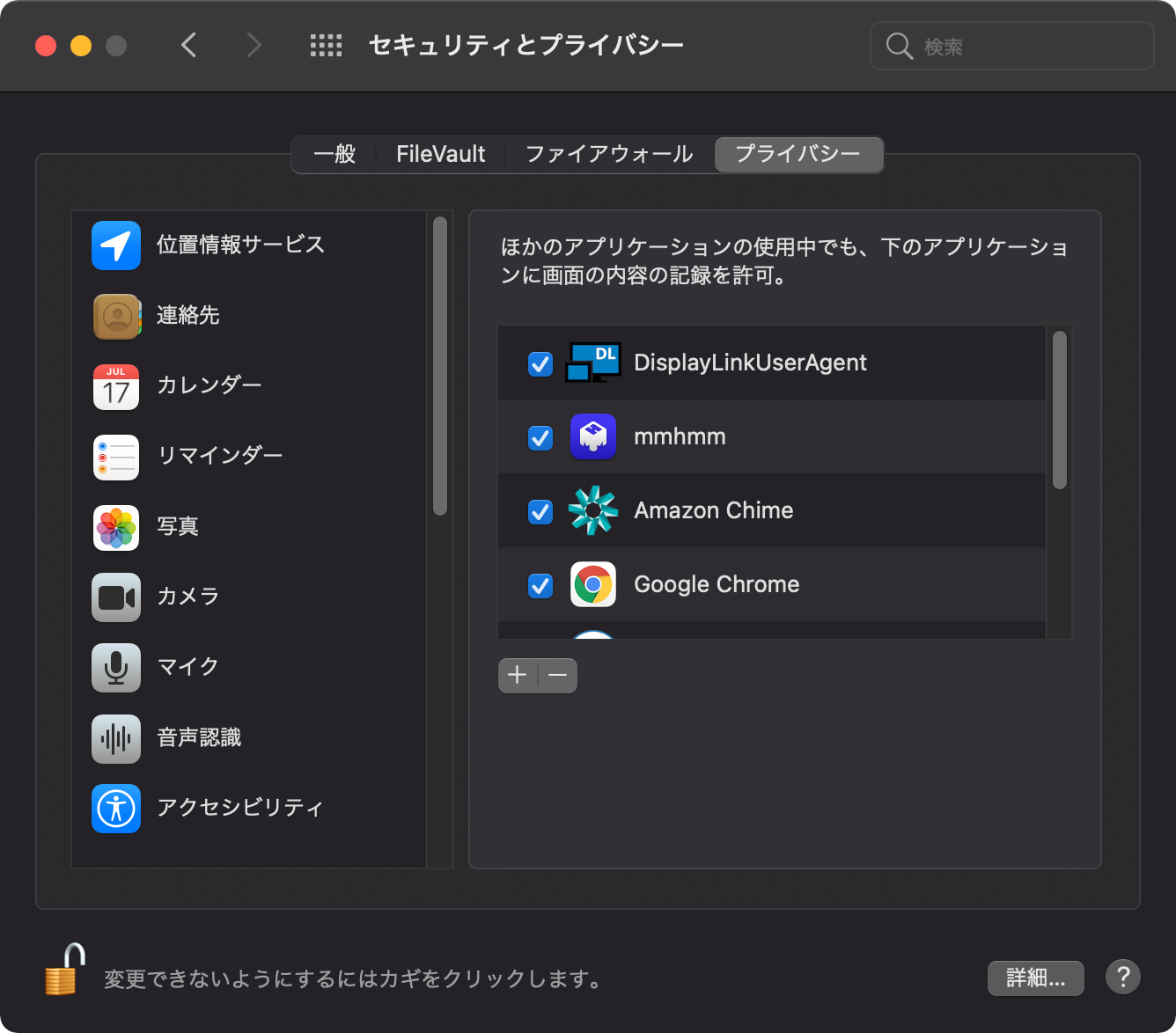The width and height of the screenshot is (1176, 1033).
Task: Uncheck DisplayLinkUserAgent screen recording permission
Action: click(540, 363)
